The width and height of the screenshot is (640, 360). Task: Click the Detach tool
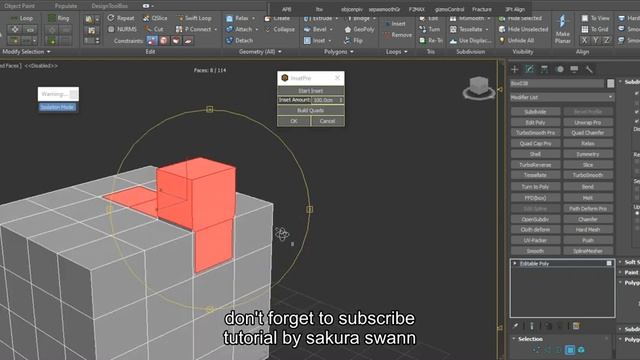pos(240,40)
